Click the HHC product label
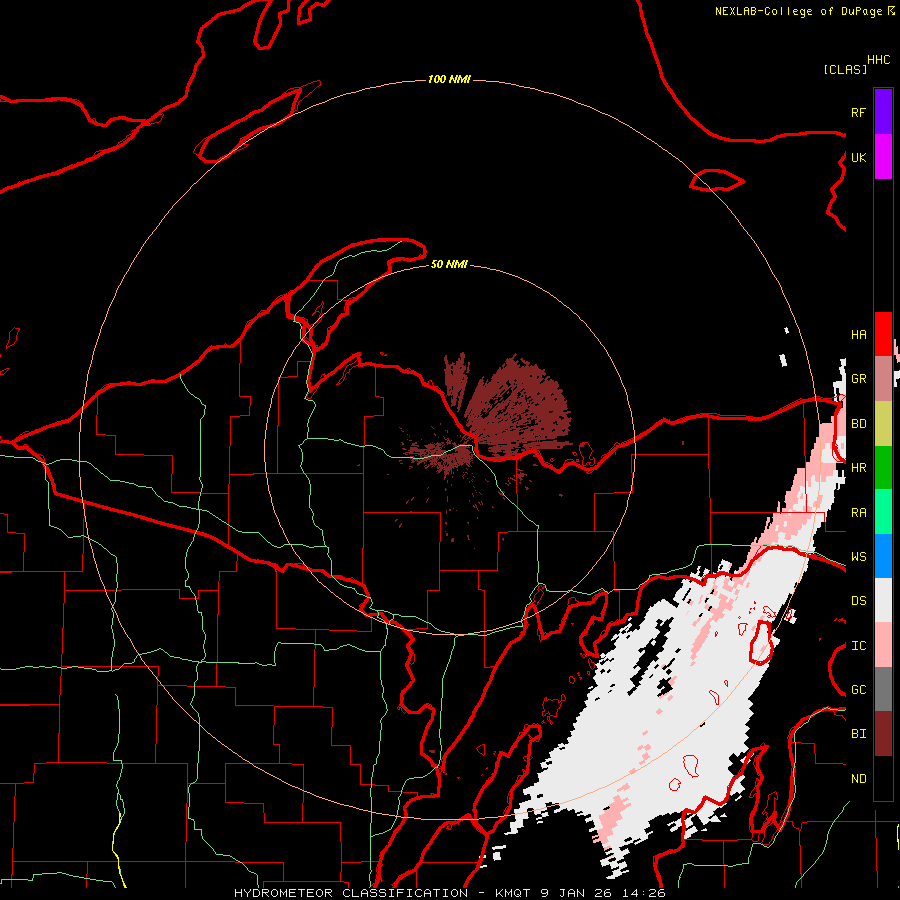900x900 pixels. click(878, 60)
